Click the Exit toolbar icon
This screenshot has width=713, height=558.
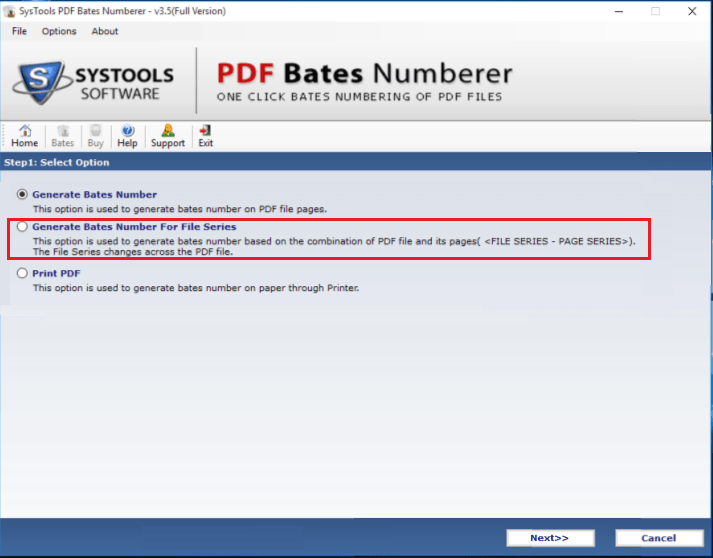[x=206, y=136]
